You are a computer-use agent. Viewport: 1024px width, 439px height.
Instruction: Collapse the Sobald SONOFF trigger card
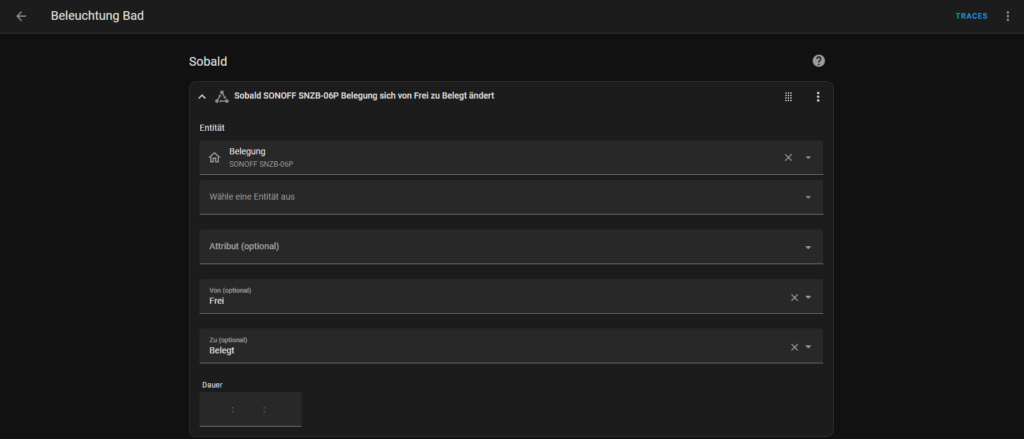tap(202, 97)
